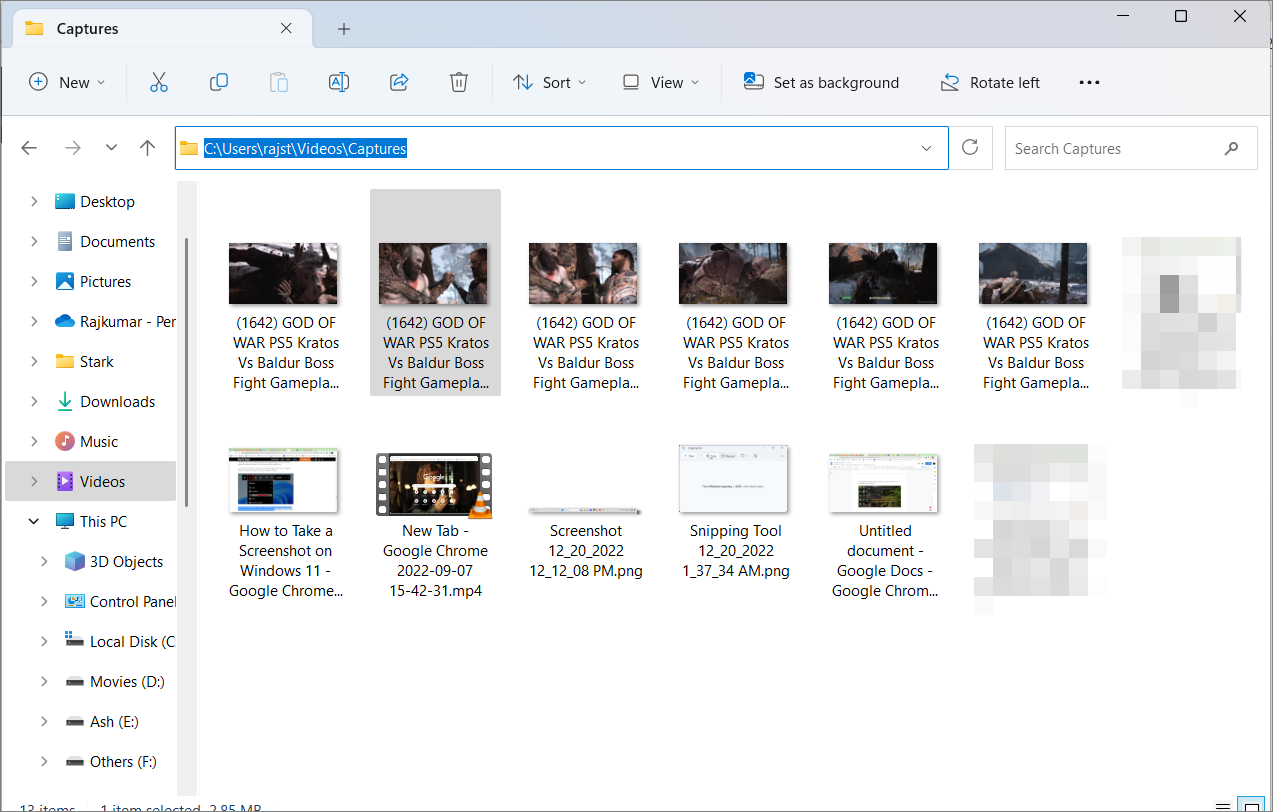The image size is (1273, 812).
Task: Go up one folder with the up arrow
Action: pyautogui.click(x=148, y=148)
